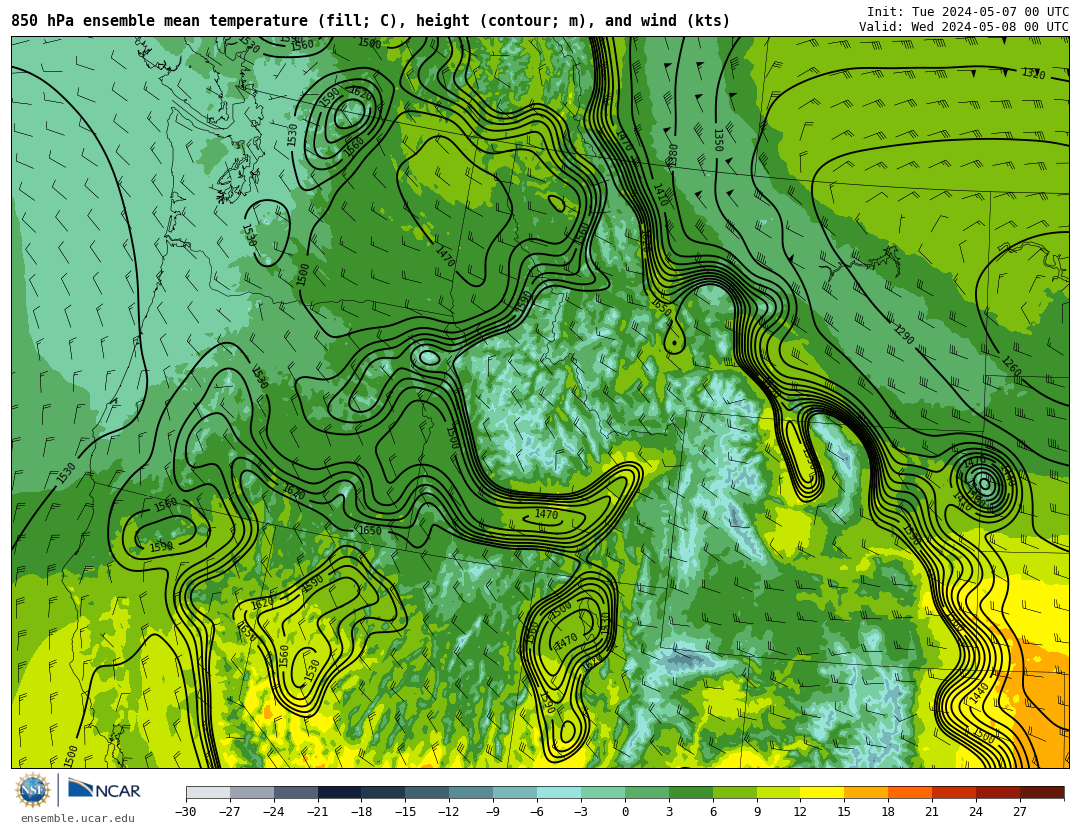
Task: Pick the colorbar swatch between 0 and 3
Action: (647, 792)
